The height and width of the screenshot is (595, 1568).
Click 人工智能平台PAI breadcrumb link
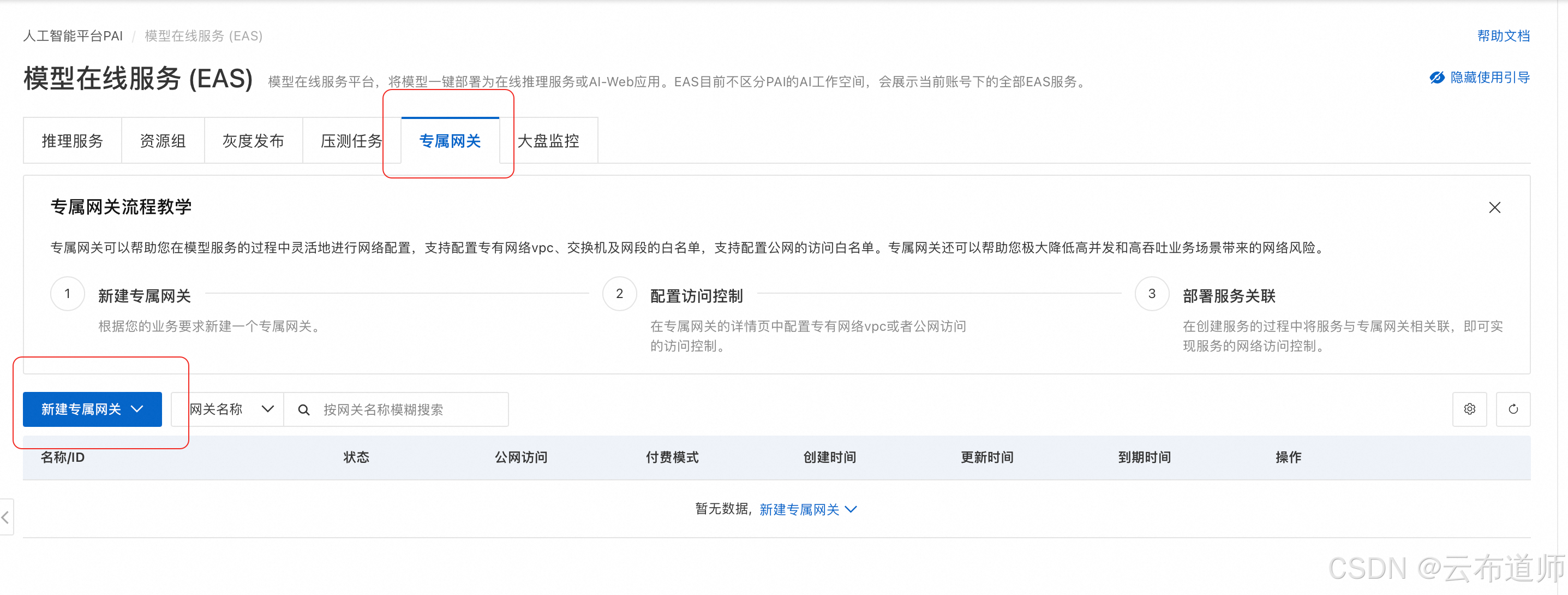click(x=73, y=36)
